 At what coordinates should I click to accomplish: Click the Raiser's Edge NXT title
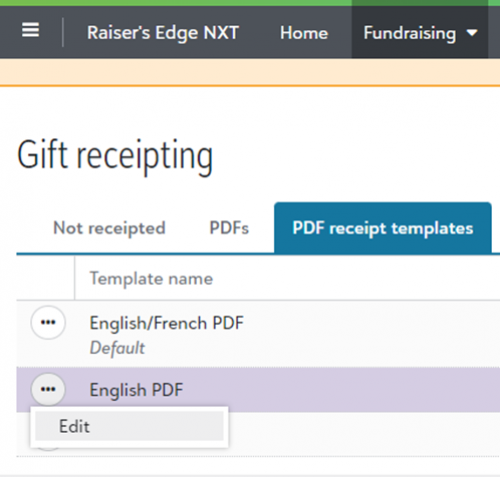(x=163, y=33)
